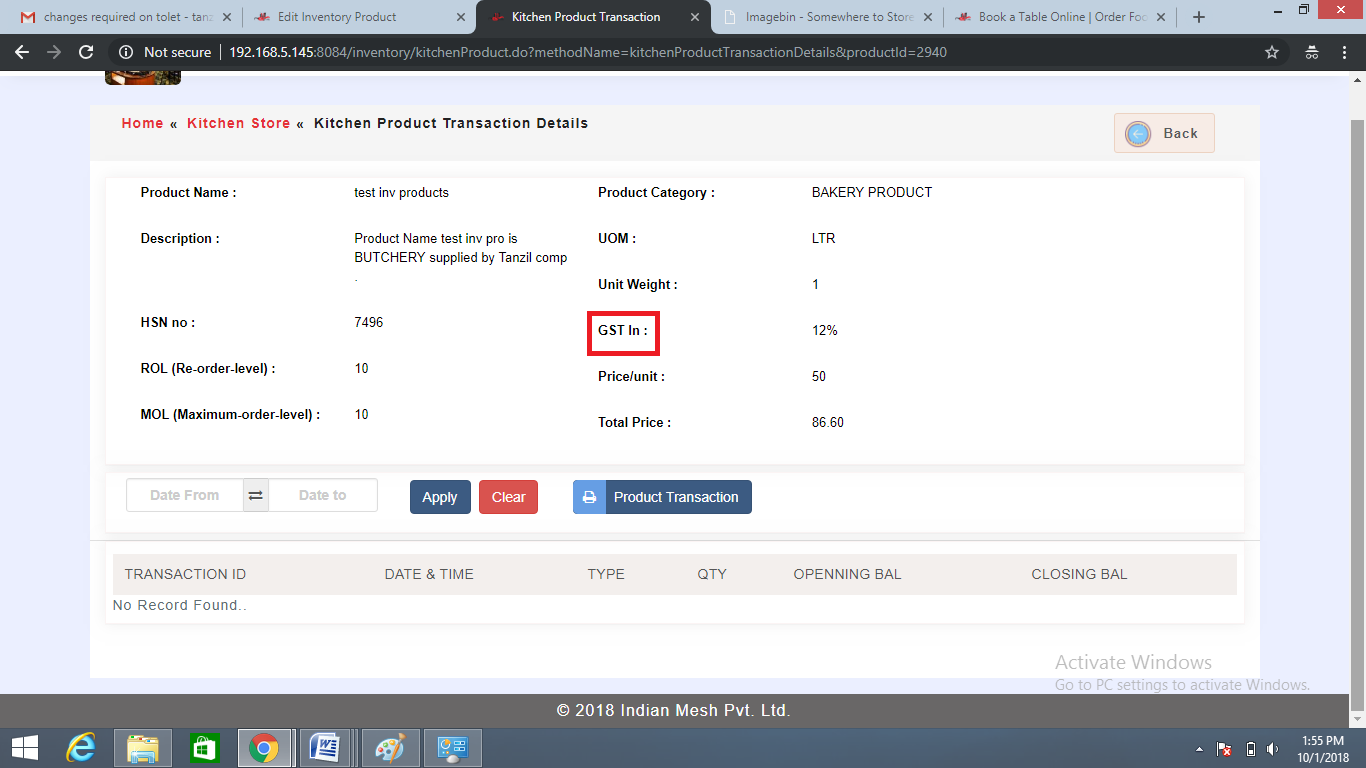1366x768 pixels.
Task: Click the Total Price value 86.60
Action: pyautogui.click(x=828, y=422)
